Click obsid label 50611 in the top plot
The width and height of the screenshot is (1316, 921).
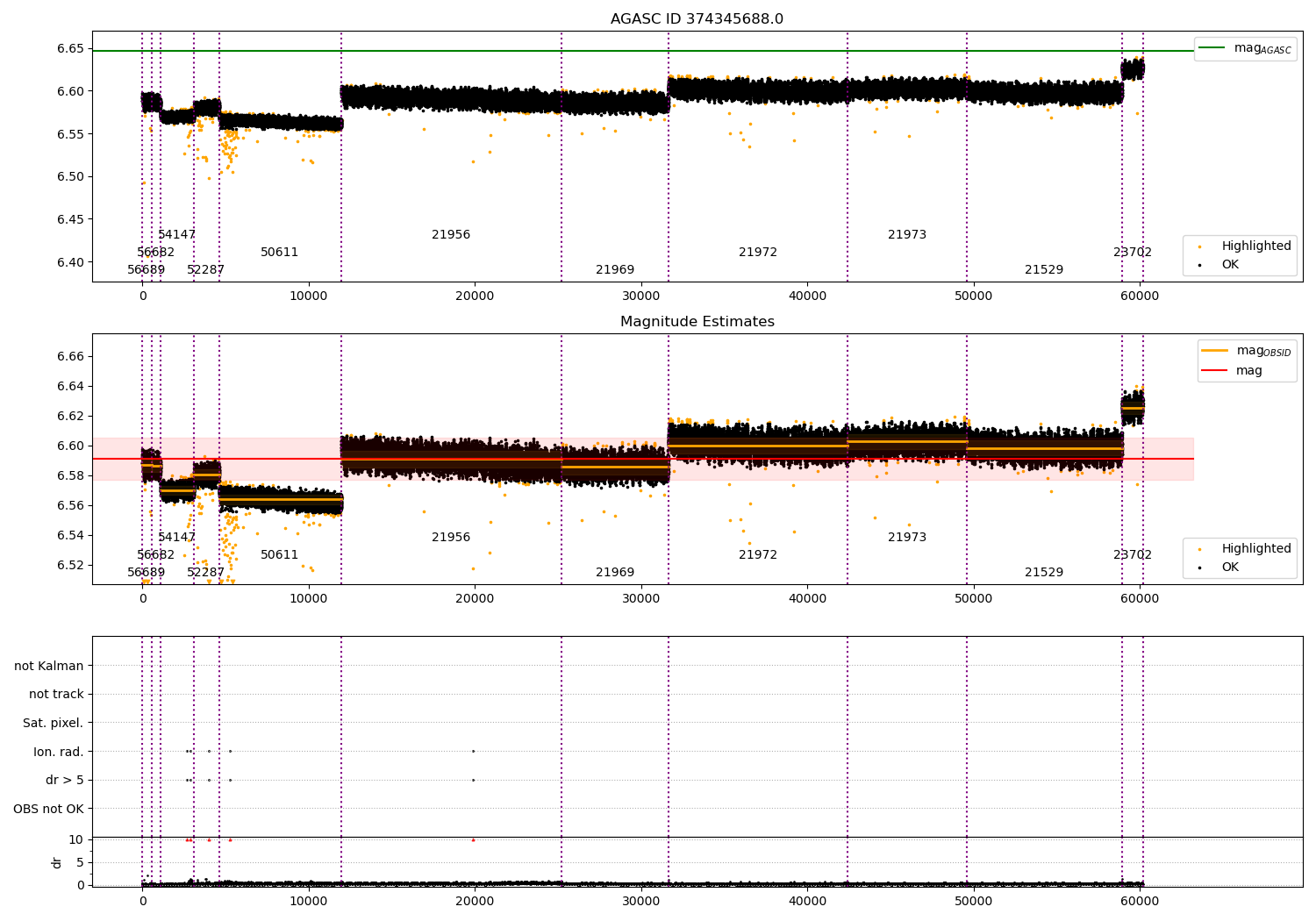280,253
